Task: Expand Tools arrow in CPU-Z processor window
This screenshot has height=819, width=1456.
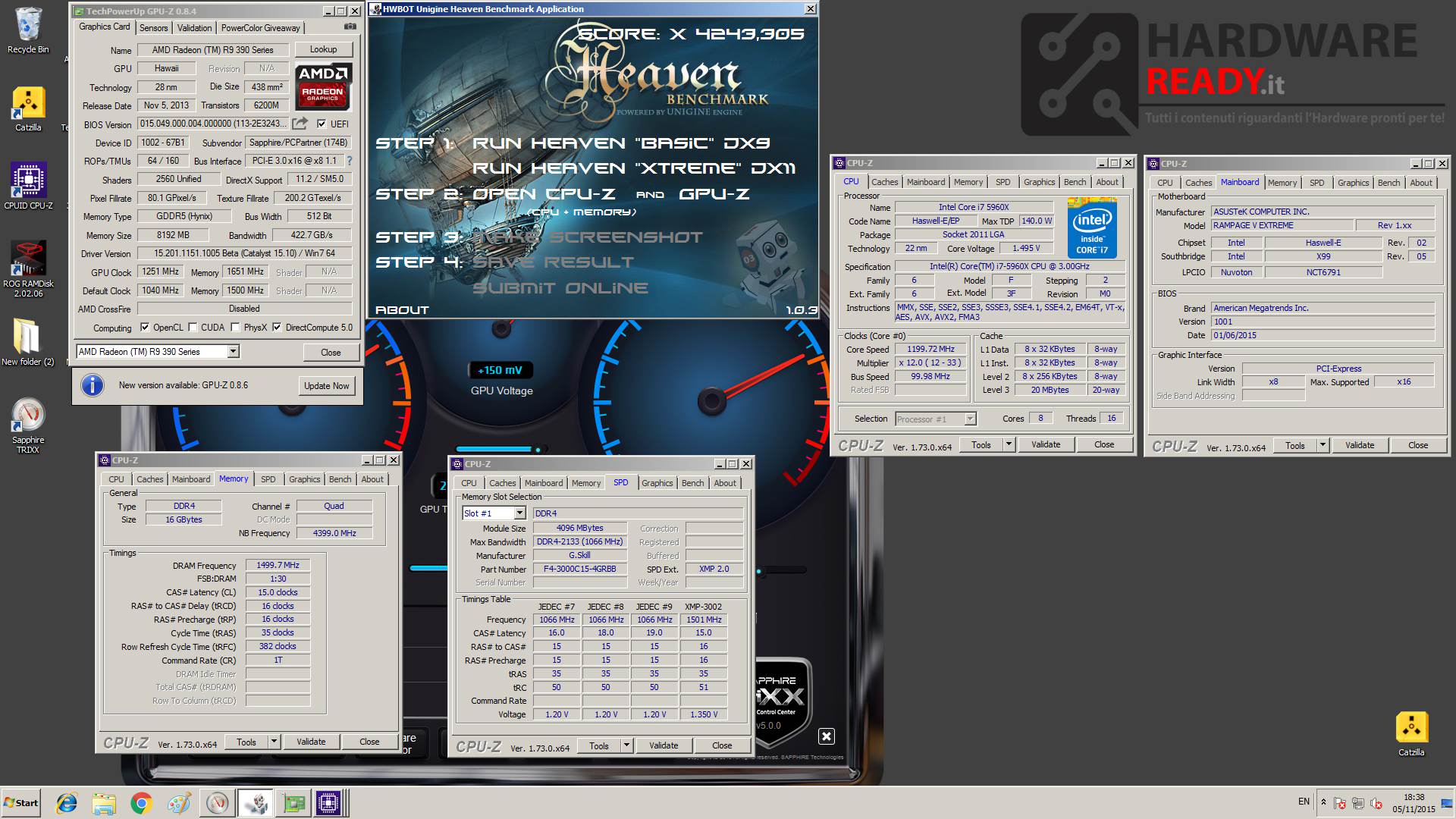Action: click(1009, 444)
